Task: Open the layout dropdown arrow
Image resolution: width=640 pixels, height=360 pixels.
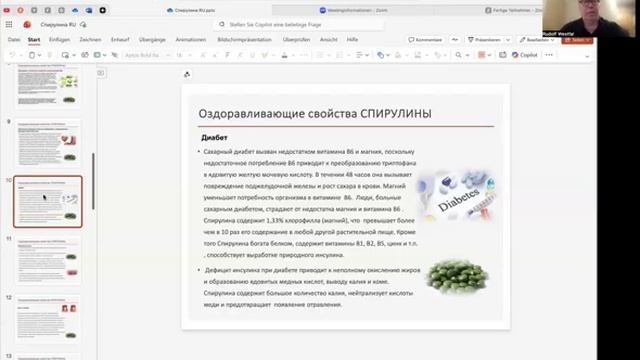Action: pos(104,55)
